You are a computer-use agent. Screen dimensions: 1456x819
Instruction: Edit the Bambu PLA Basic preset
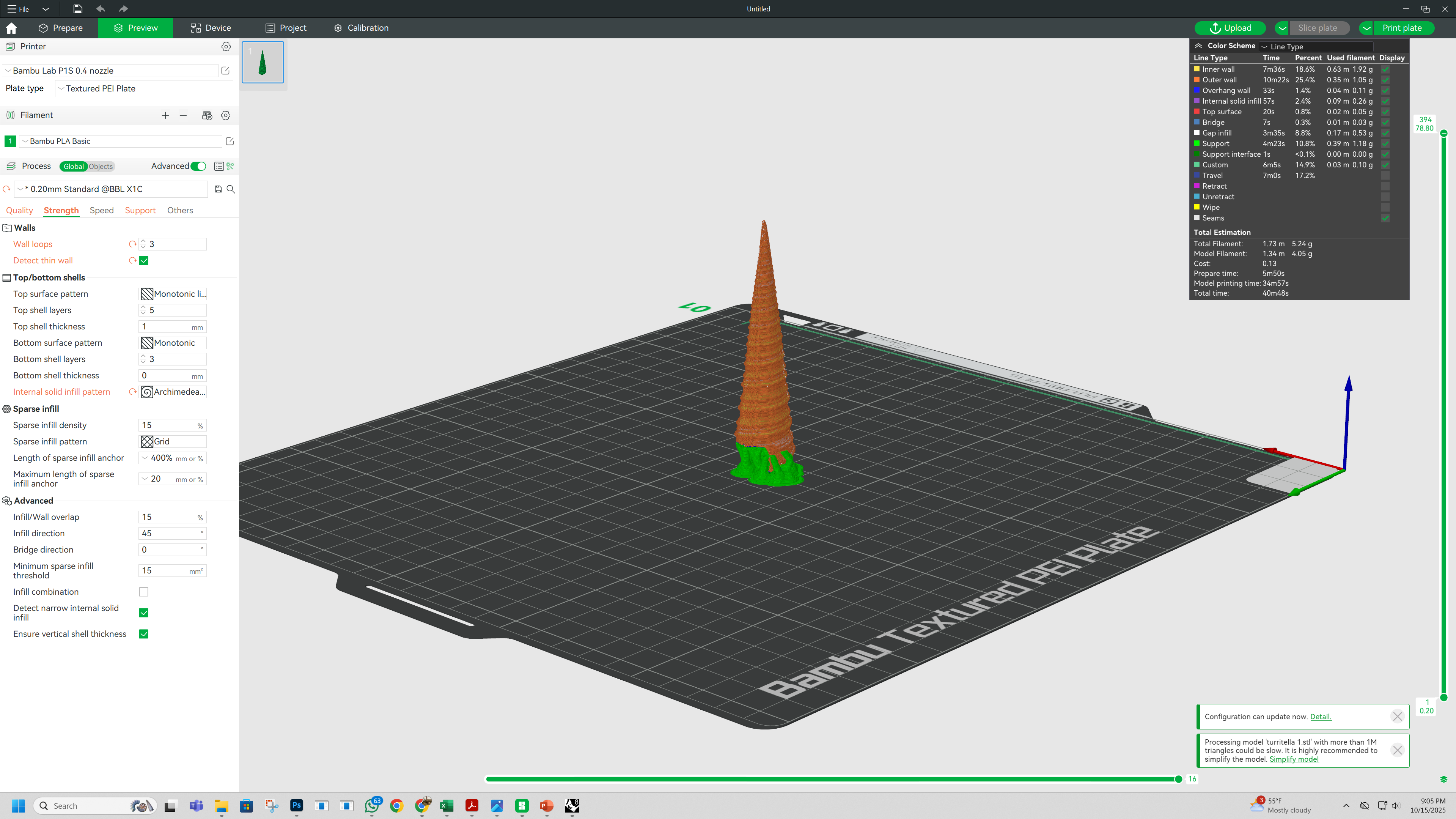tap(230, 142)
